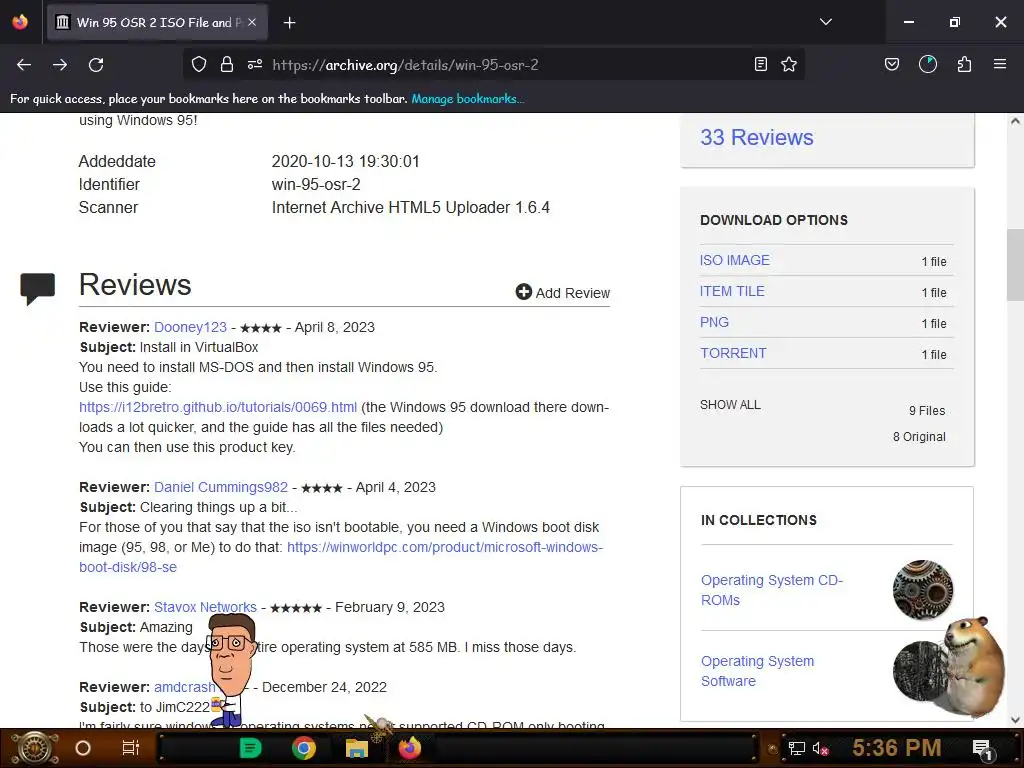Image resolution: width=1024 pixels, height=768 pixels.
Task: Toggle reader view icon
Action: (760, 64)
